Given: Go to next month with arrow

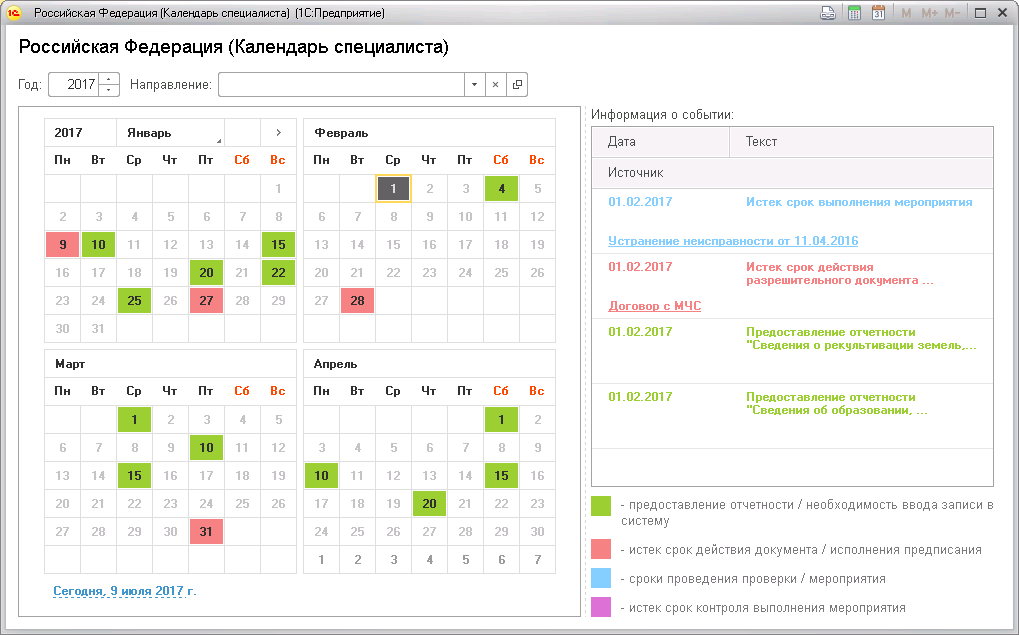Looking at the screenshot, I should tap(278, 133).
